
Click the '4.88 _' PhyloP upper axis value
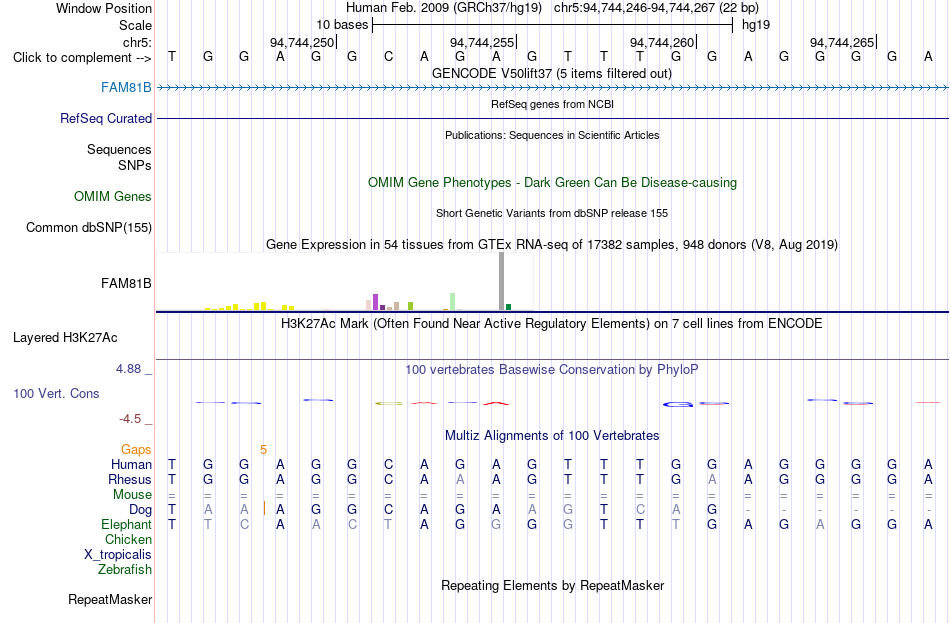point(134,369)
